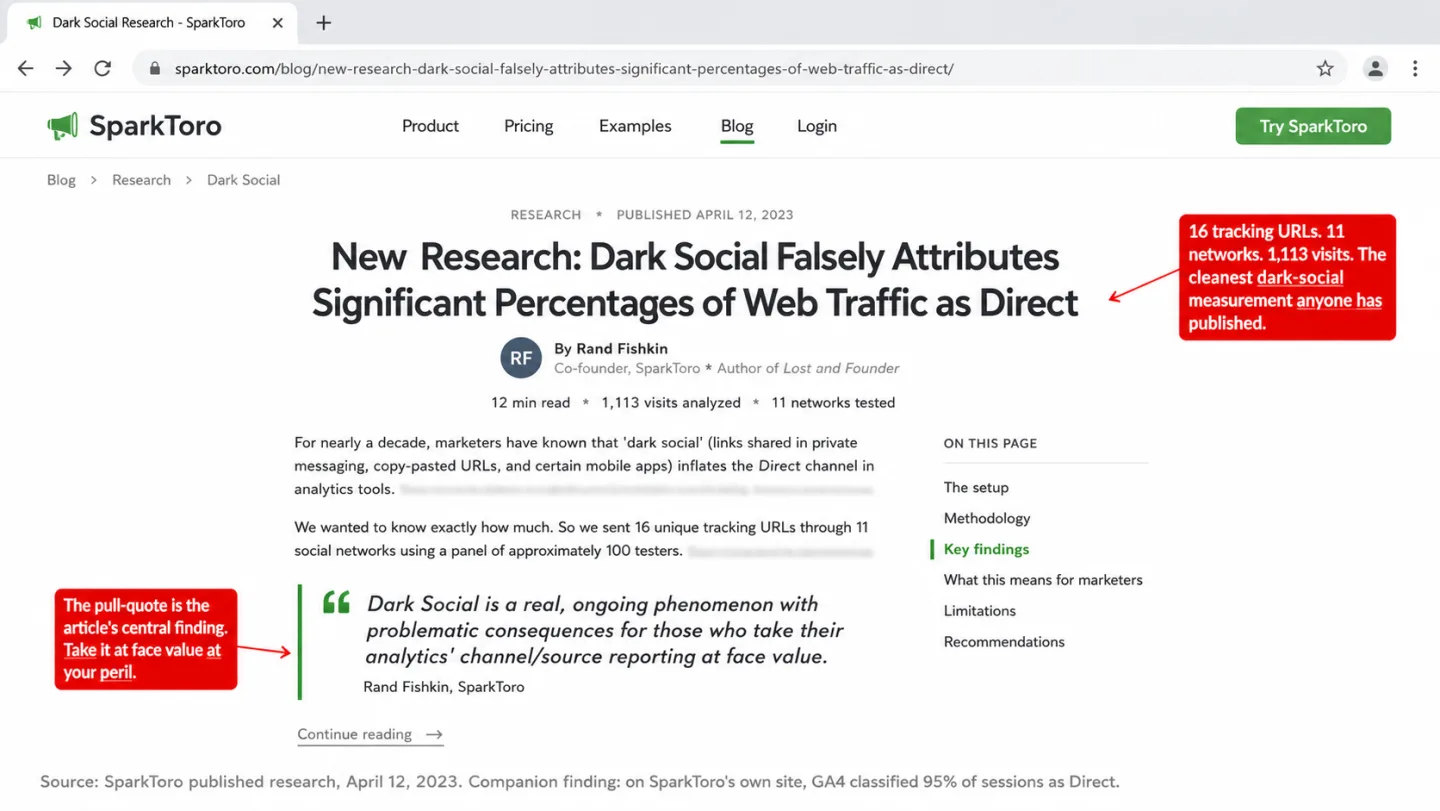
Task: Reload the page with the refresh icon
Action: tap(102, 68)
